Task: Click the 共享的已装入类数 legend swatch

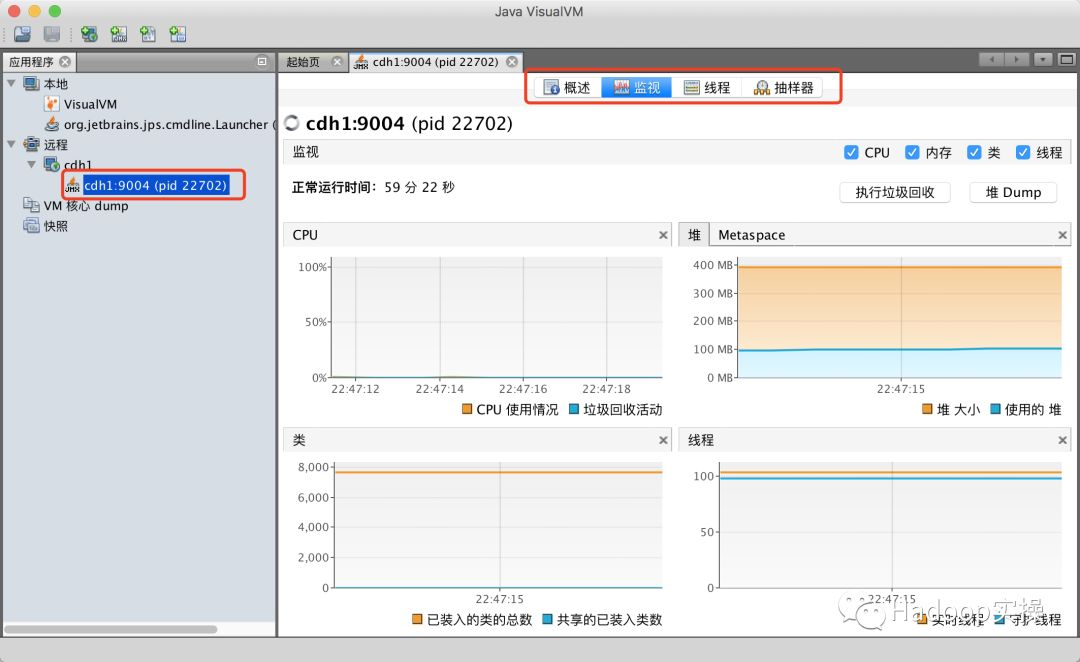Action: pyautogui.click(x=547, y=619)
